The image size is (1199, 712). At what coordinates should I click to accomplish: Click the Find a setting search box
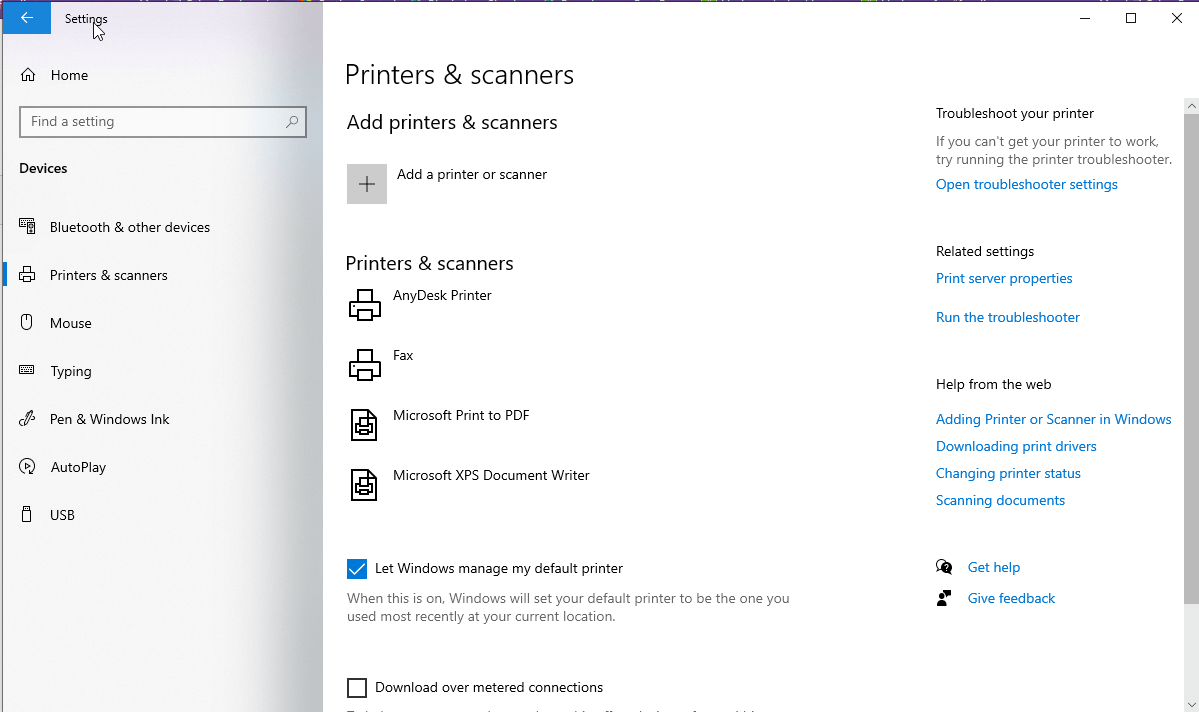[150, 122]
